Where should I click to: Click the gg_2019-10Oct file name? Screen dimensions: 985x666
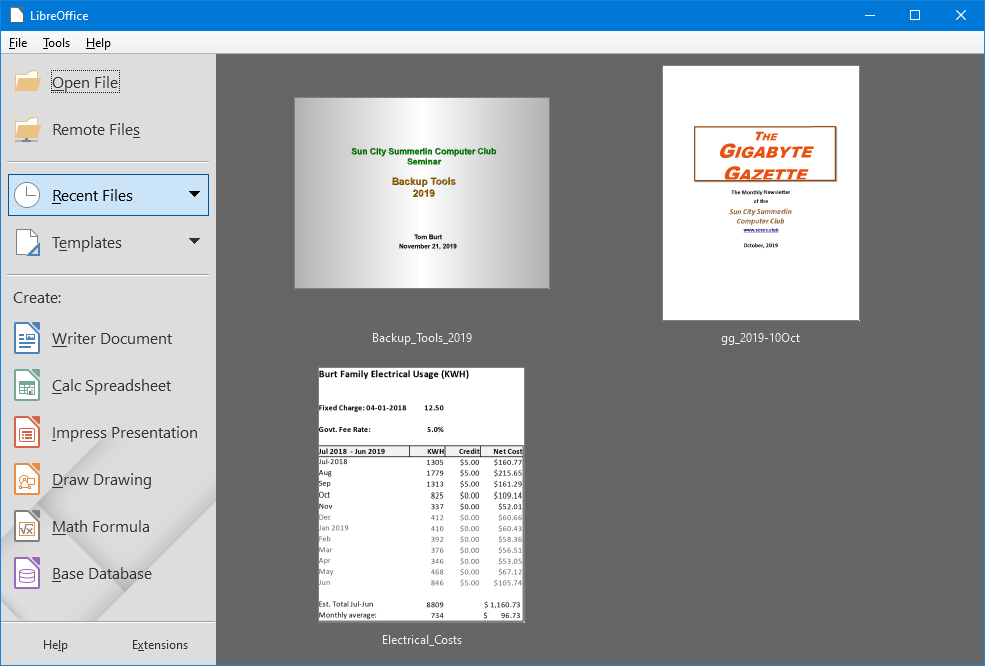coord(761,338)
